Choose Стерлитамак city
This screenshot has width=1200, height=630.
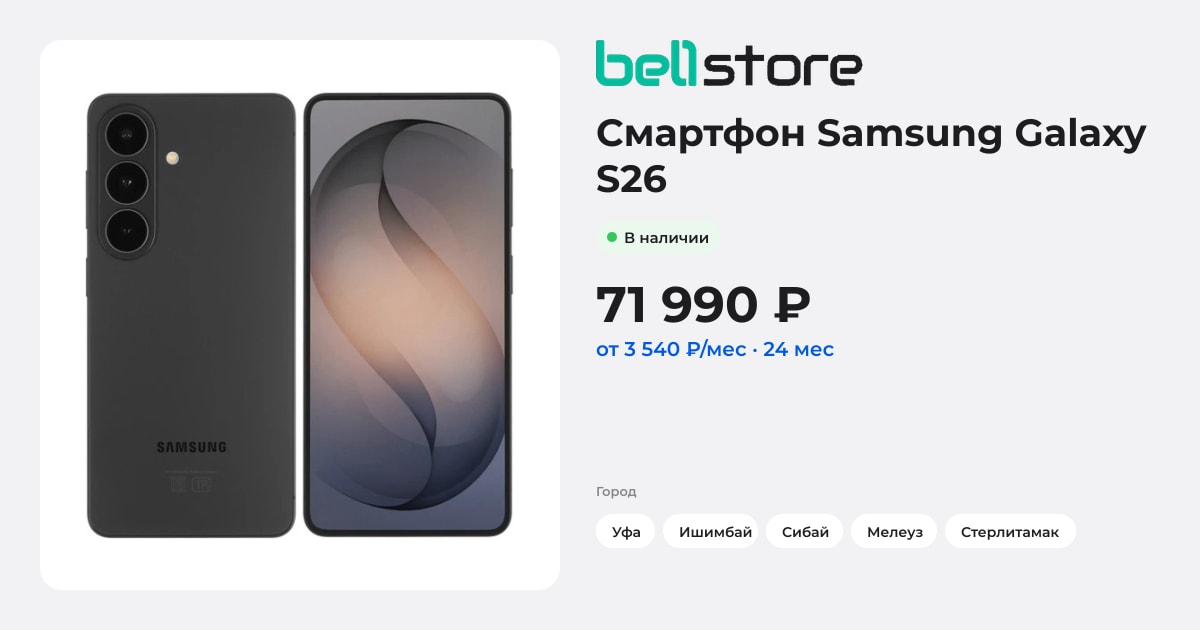click(1010, 531)
